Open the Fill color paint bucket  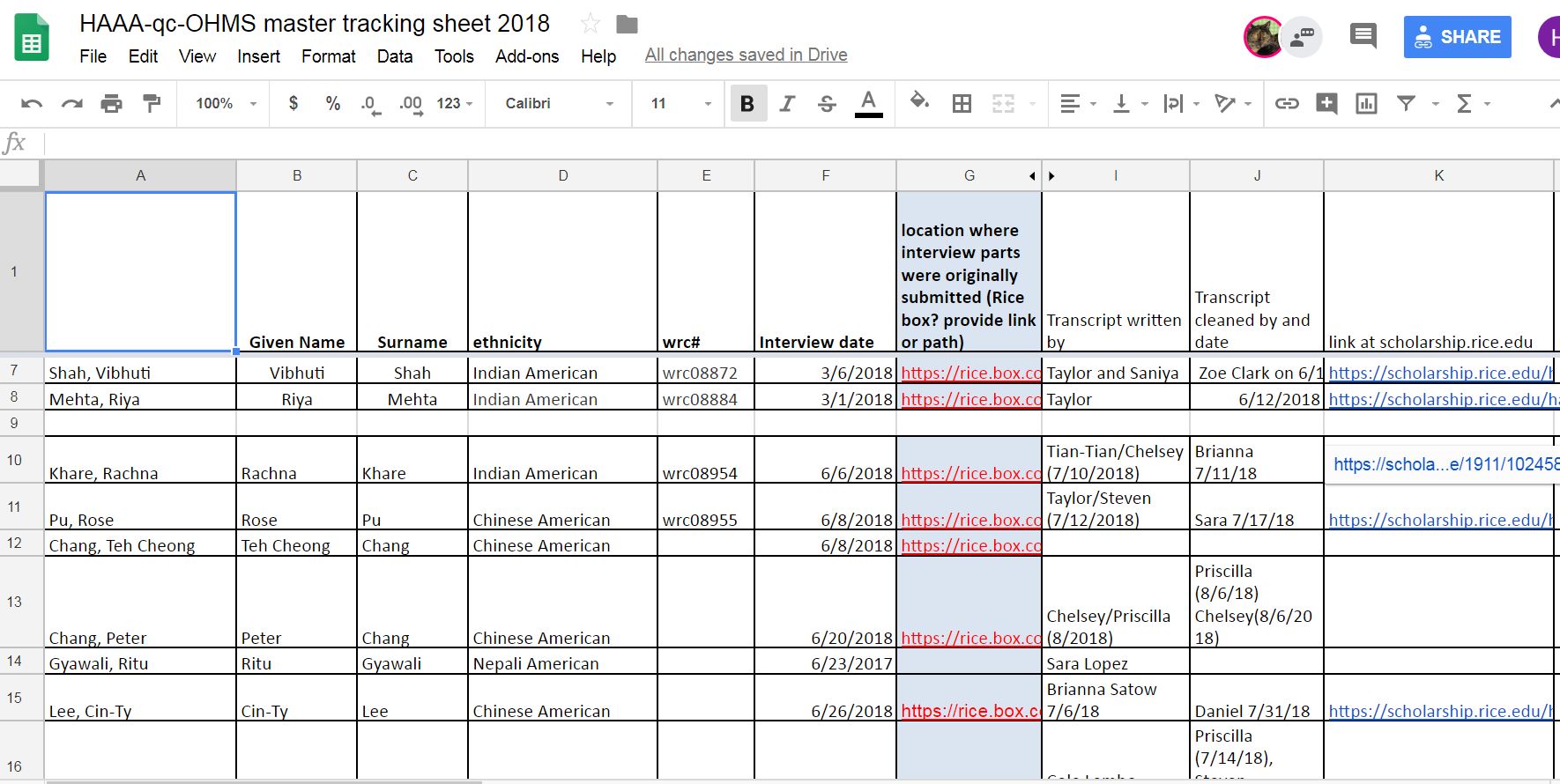(919, 102)
